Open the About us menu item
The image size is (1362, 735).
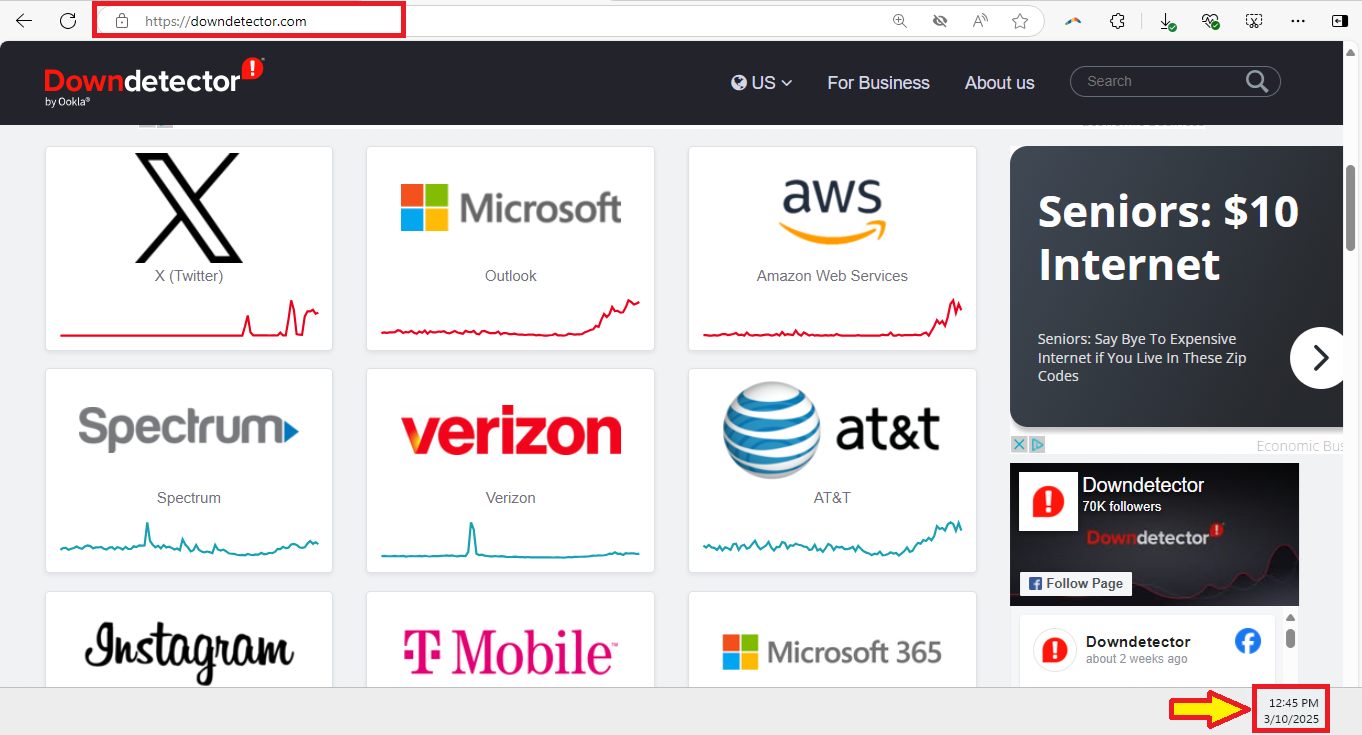pos(1000,83)
